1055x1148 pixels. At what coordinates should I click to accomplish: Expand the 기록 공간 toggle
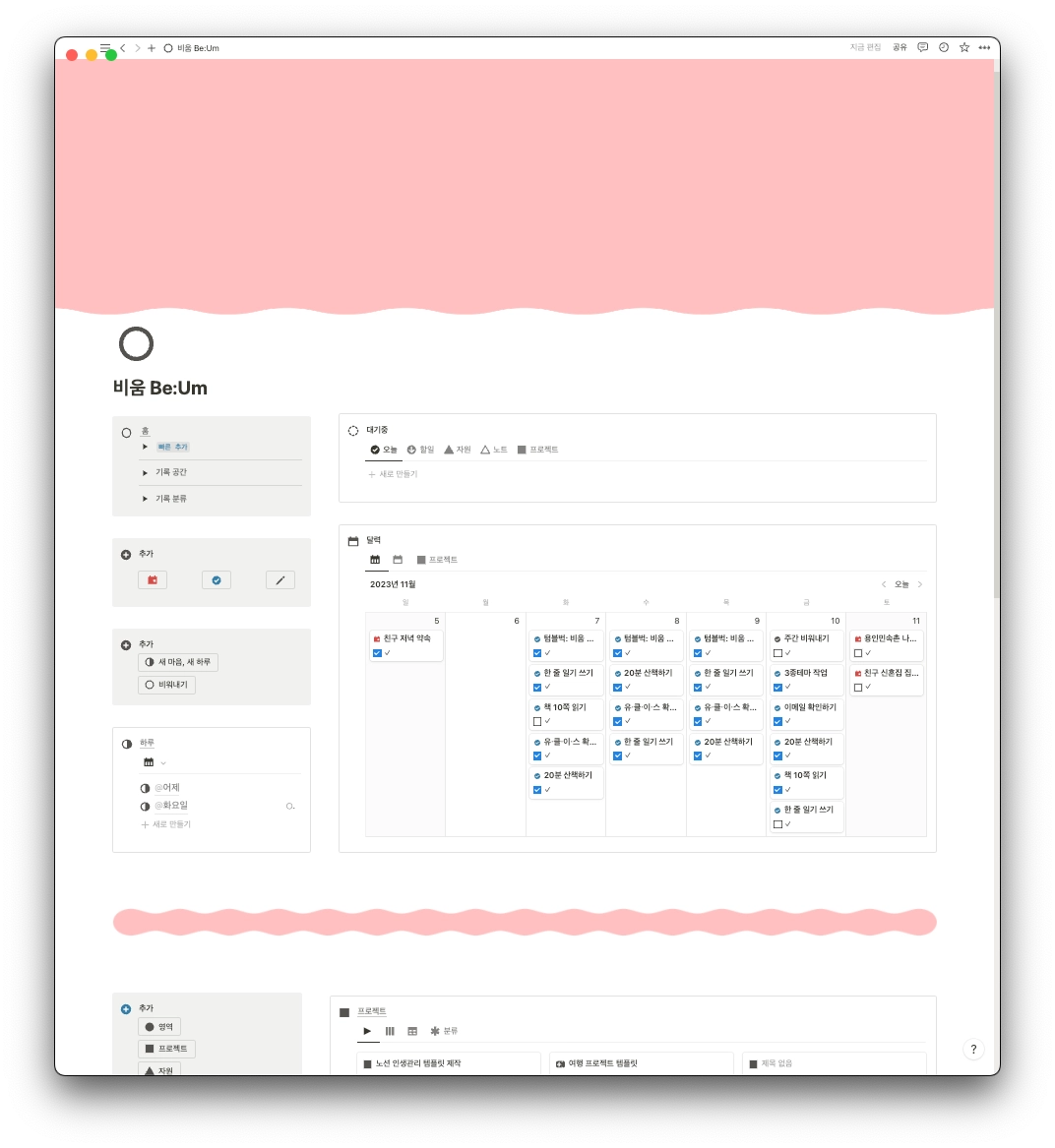pyautogui.click(x=145, y=472)
